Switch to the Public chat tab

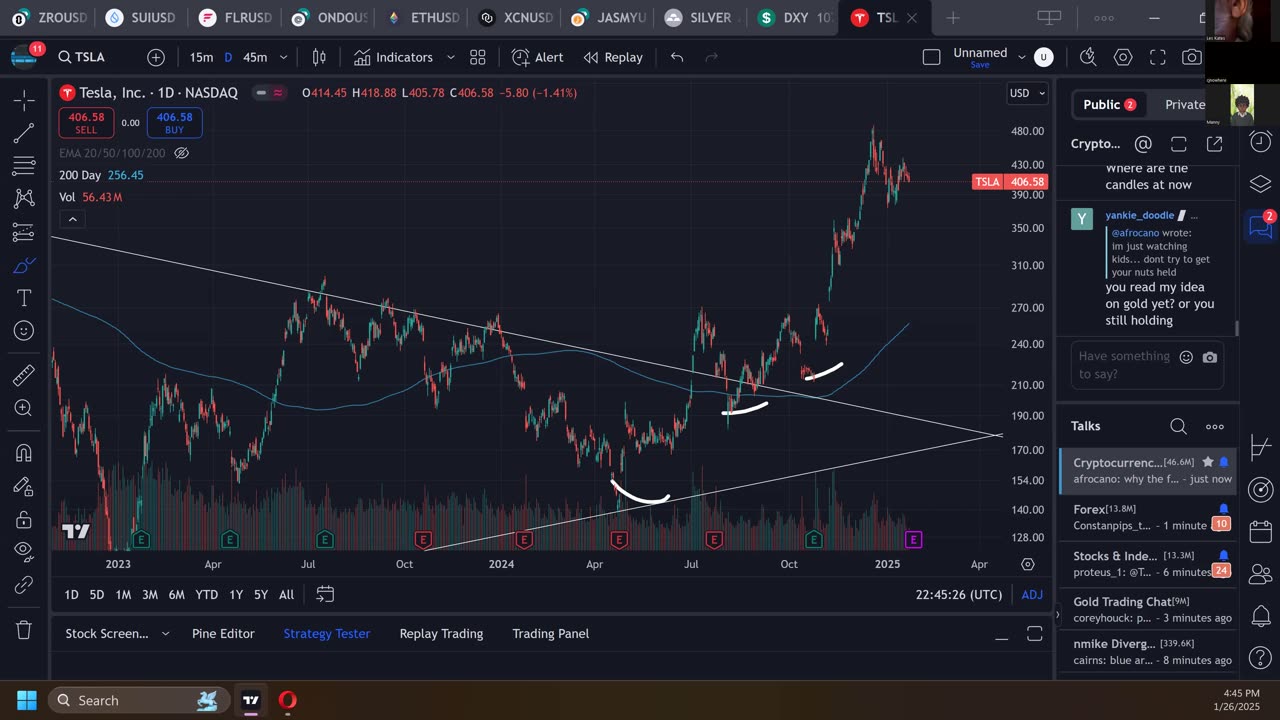click(x=1110, y=104)
